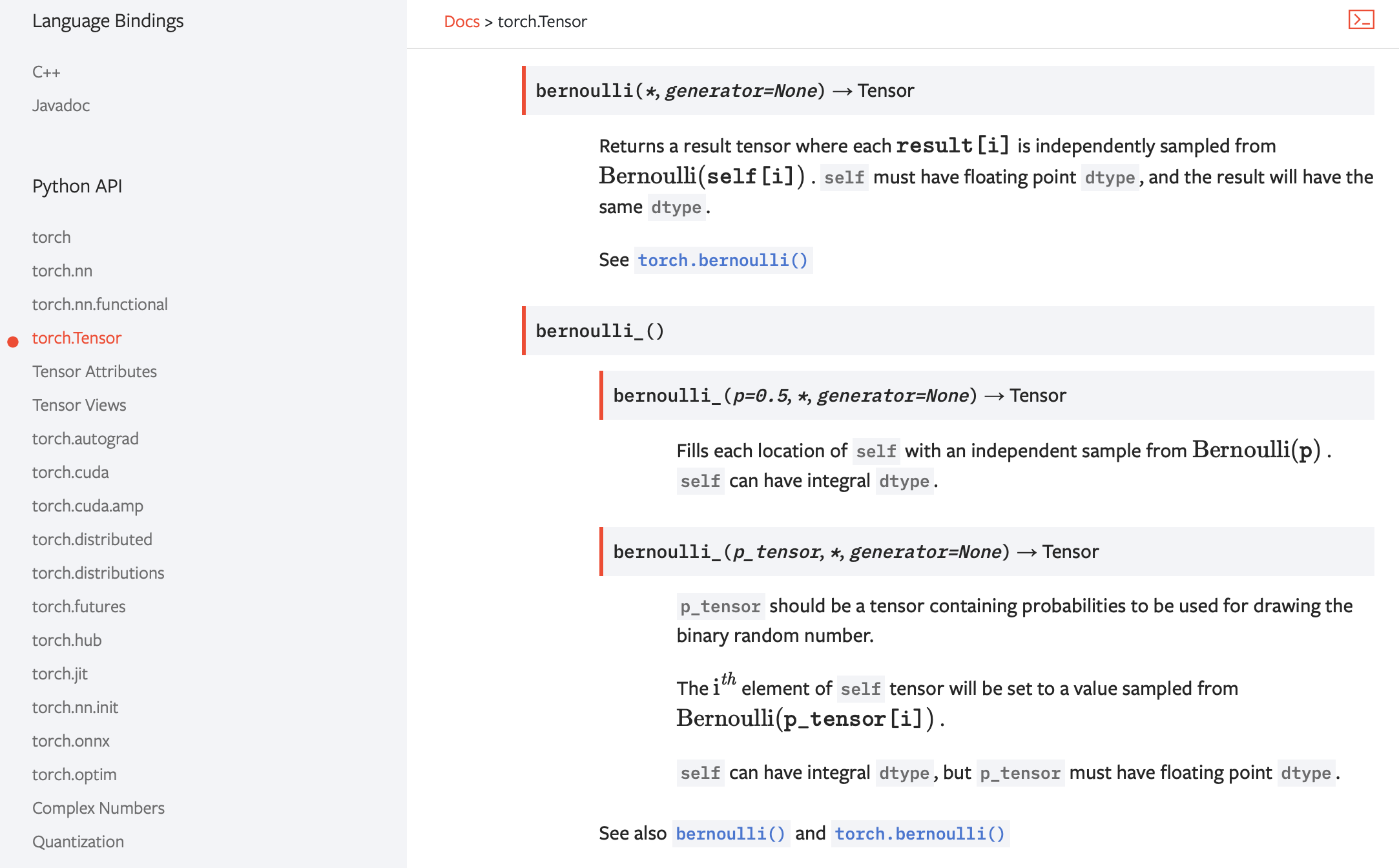Click the bernoulli() link in See also
The image size is (1399, 868).
(x=731, y=834)
